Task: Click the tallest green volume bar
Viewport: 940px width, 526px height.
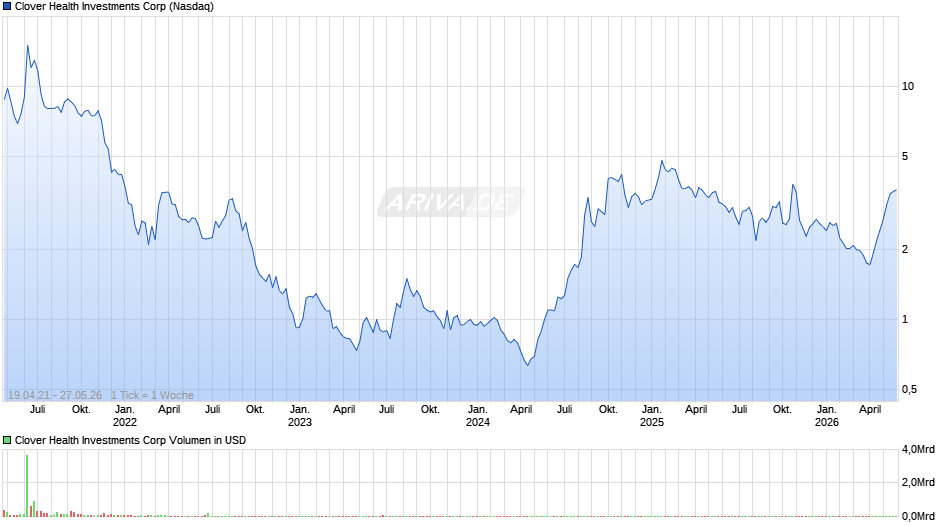Action: tap(27, 485)
